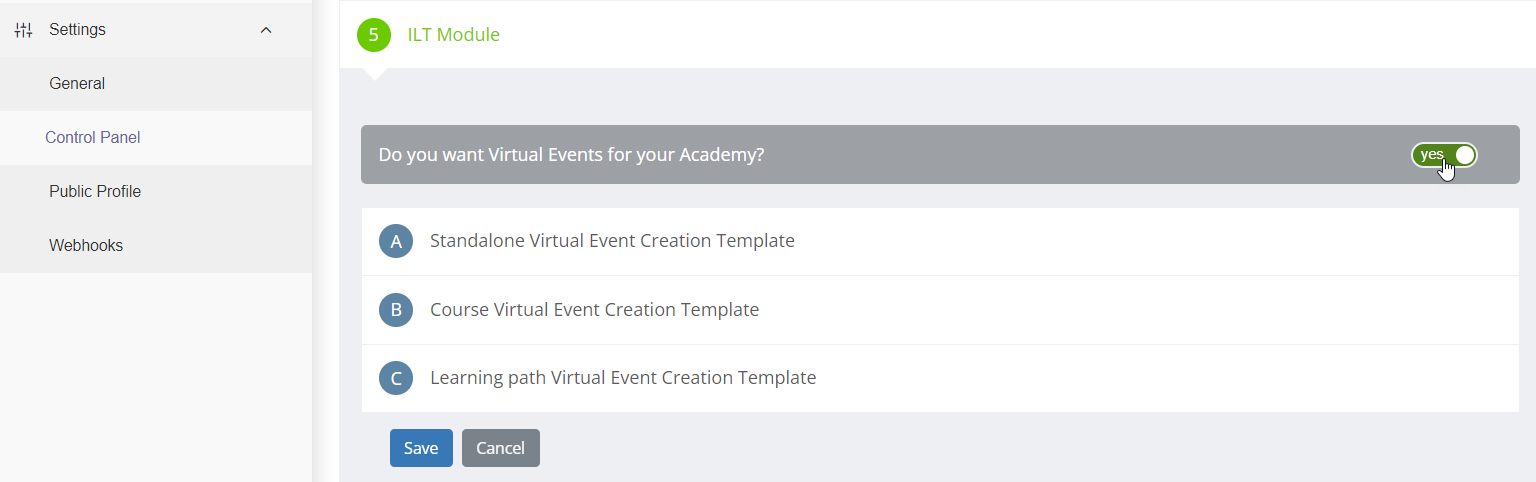
Task: Expand Standalone Virtual Event Creation Template
Action: [940, 241]
